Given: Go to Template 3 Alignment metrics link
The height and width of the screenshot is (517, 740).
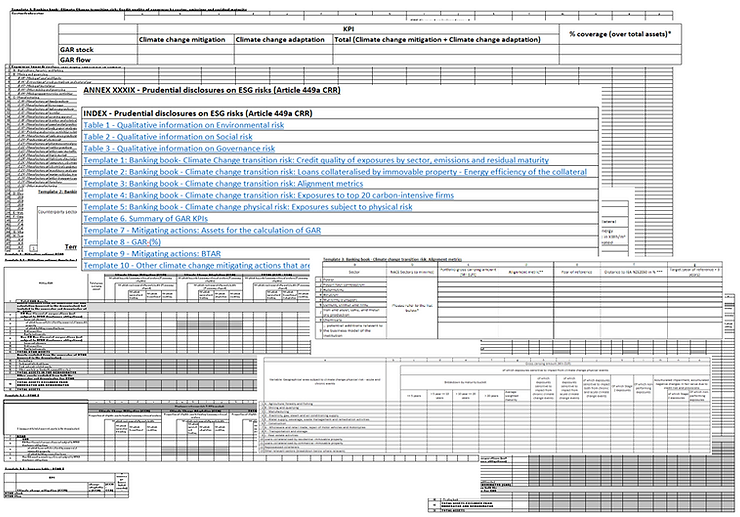Looking at the screenshot, I should [x=223, y=184].
